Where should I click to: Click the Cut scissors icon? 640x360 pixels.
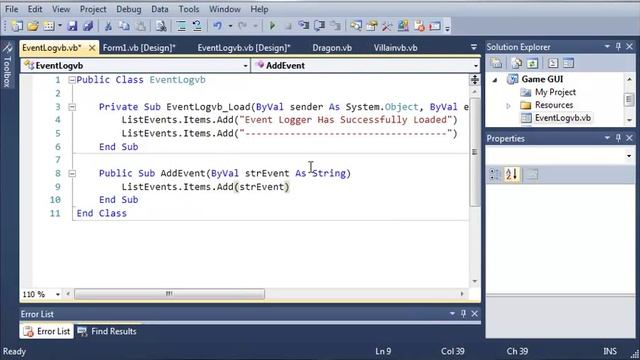[108, 26]
